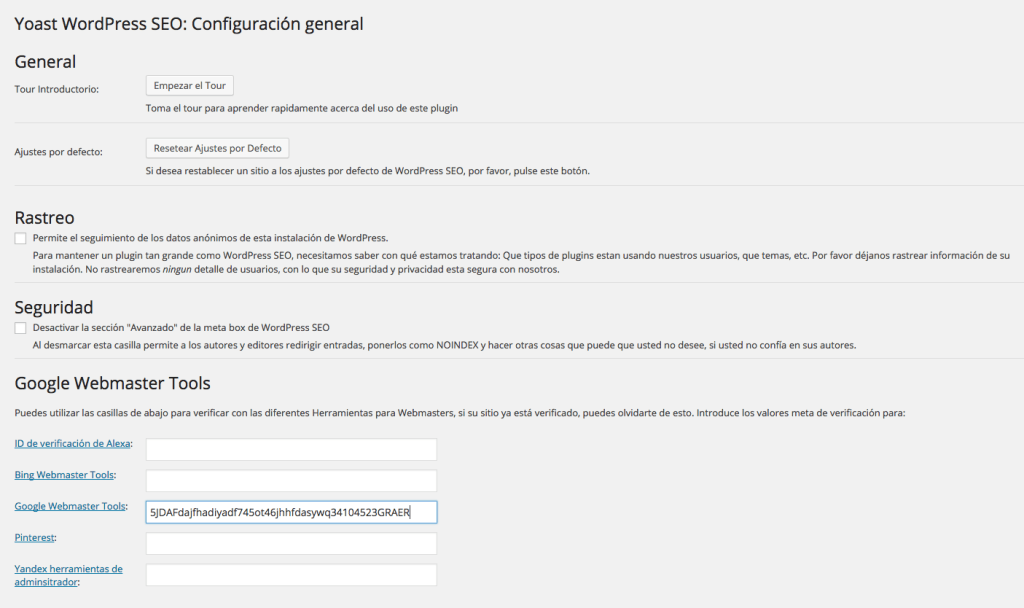Open the "Bing Webmaster Tools" link
The height and width of the screenshot is (608, 1024).
coord(63,474)
